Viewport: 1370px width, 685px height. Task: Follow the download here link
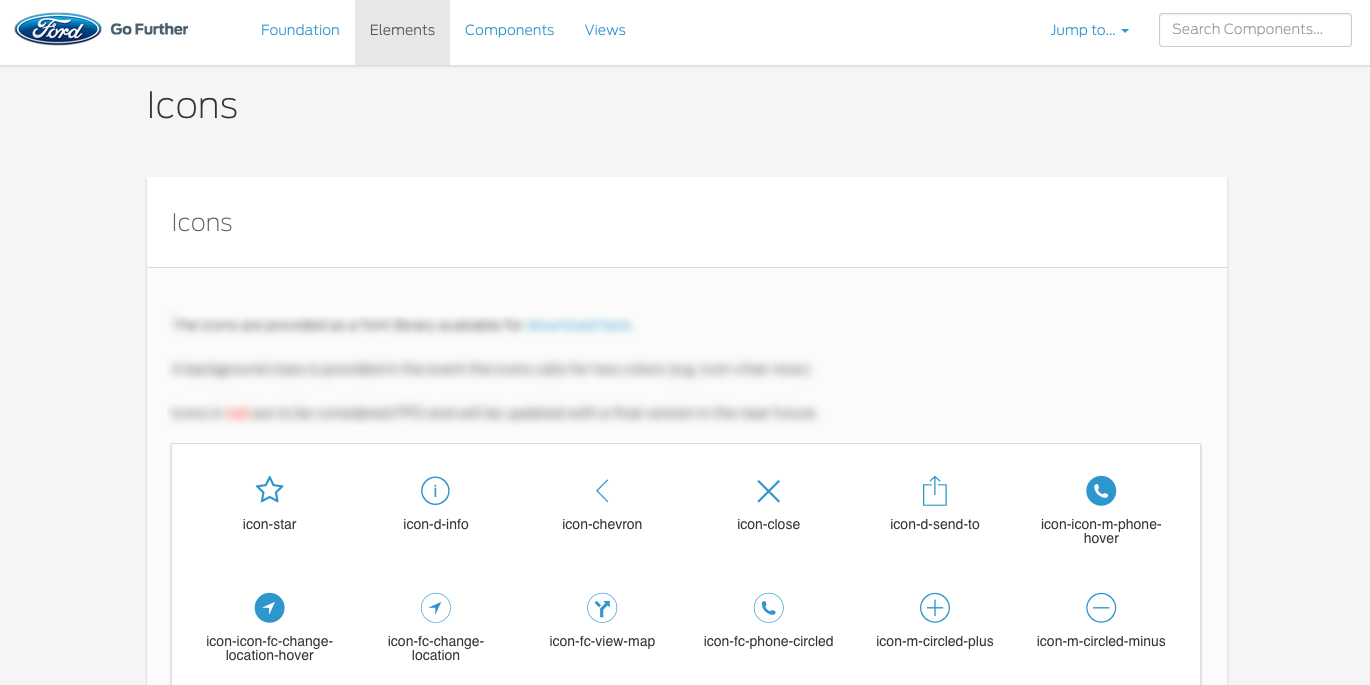pyautogui.click(x=579, y=325)
